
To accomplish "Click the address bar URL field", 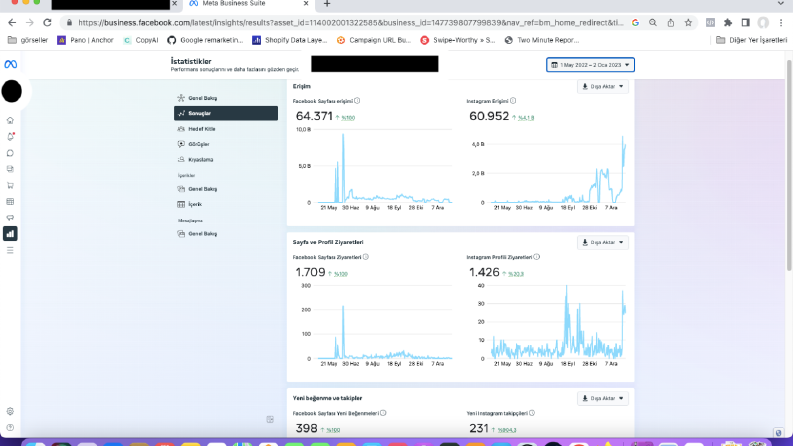I will pyautogui.click(x=350, y=22).
